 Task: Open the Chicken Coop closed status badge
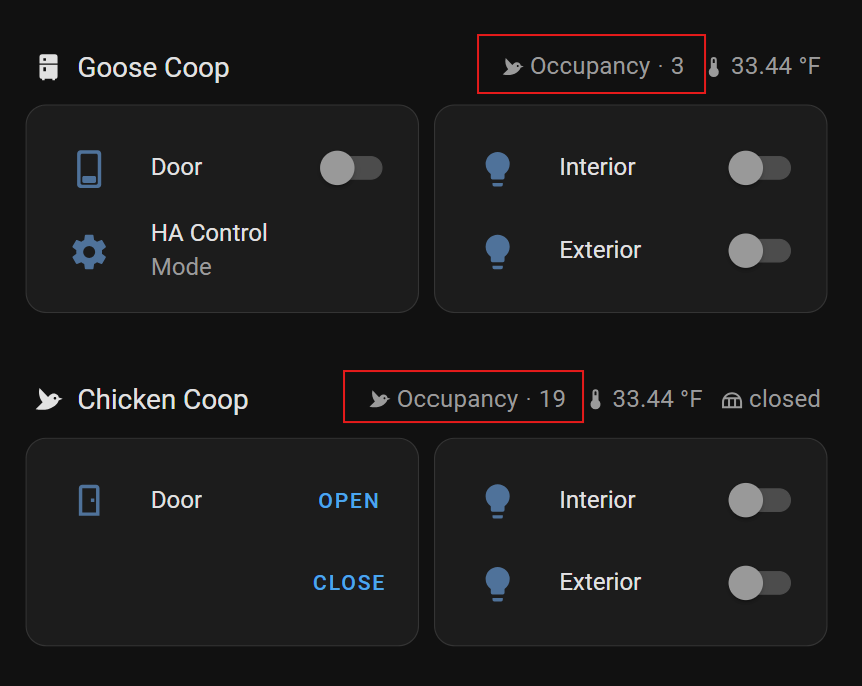[x=771, y=399]
